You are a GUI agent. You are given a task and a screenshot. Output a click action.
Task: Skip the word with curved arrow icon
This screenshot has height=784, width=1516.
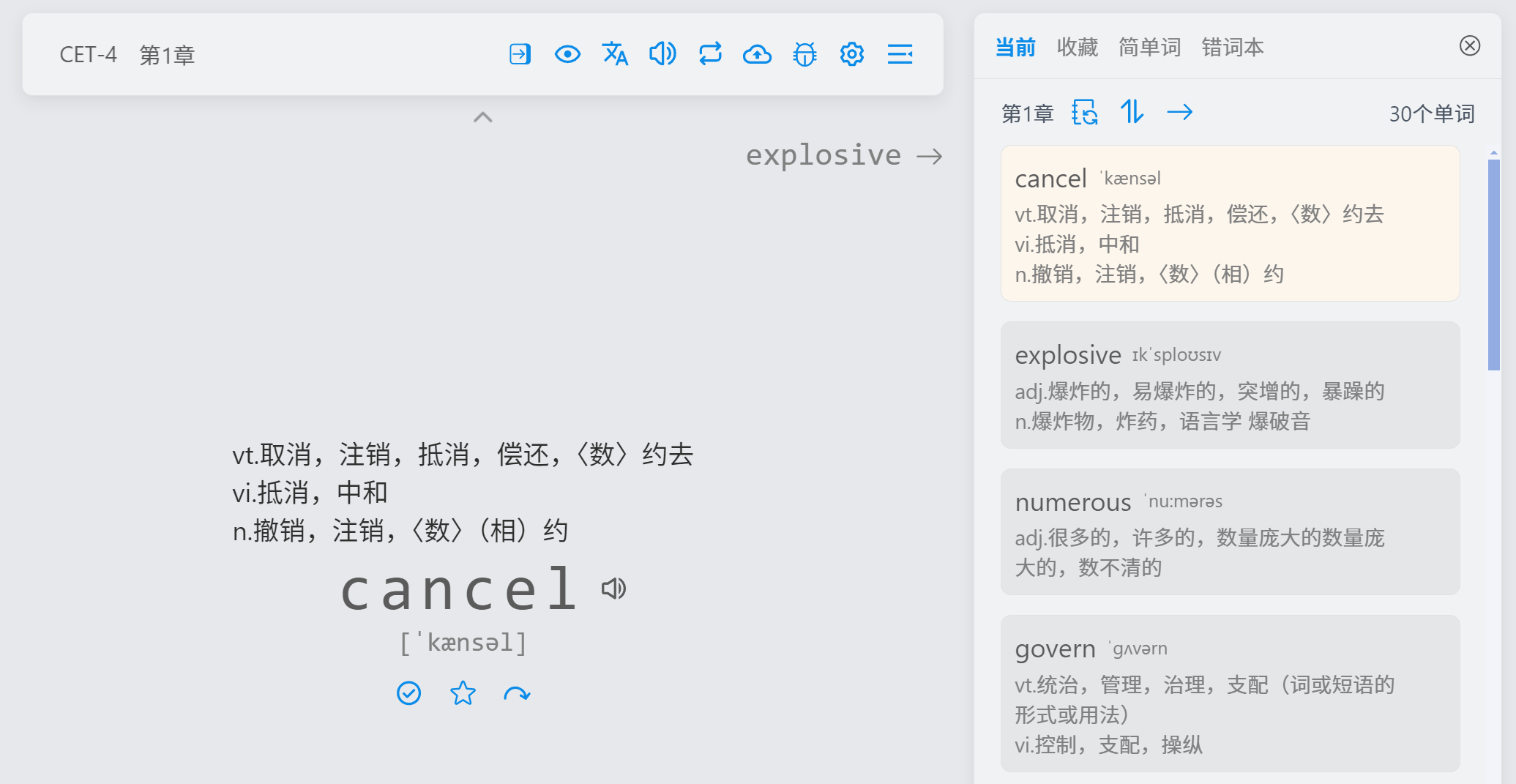517,693
